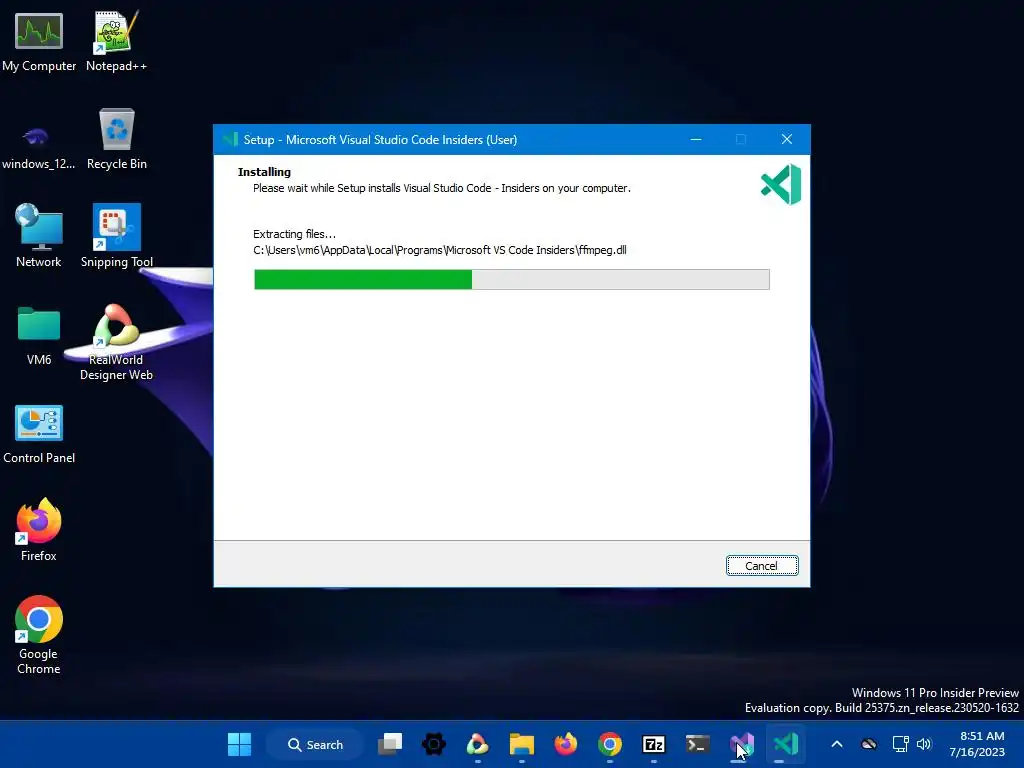The width and height of the screenshot is (1024, 768).
Task: Launch the Snipping Tool shortcut
Action: click(x=116, y=235)
